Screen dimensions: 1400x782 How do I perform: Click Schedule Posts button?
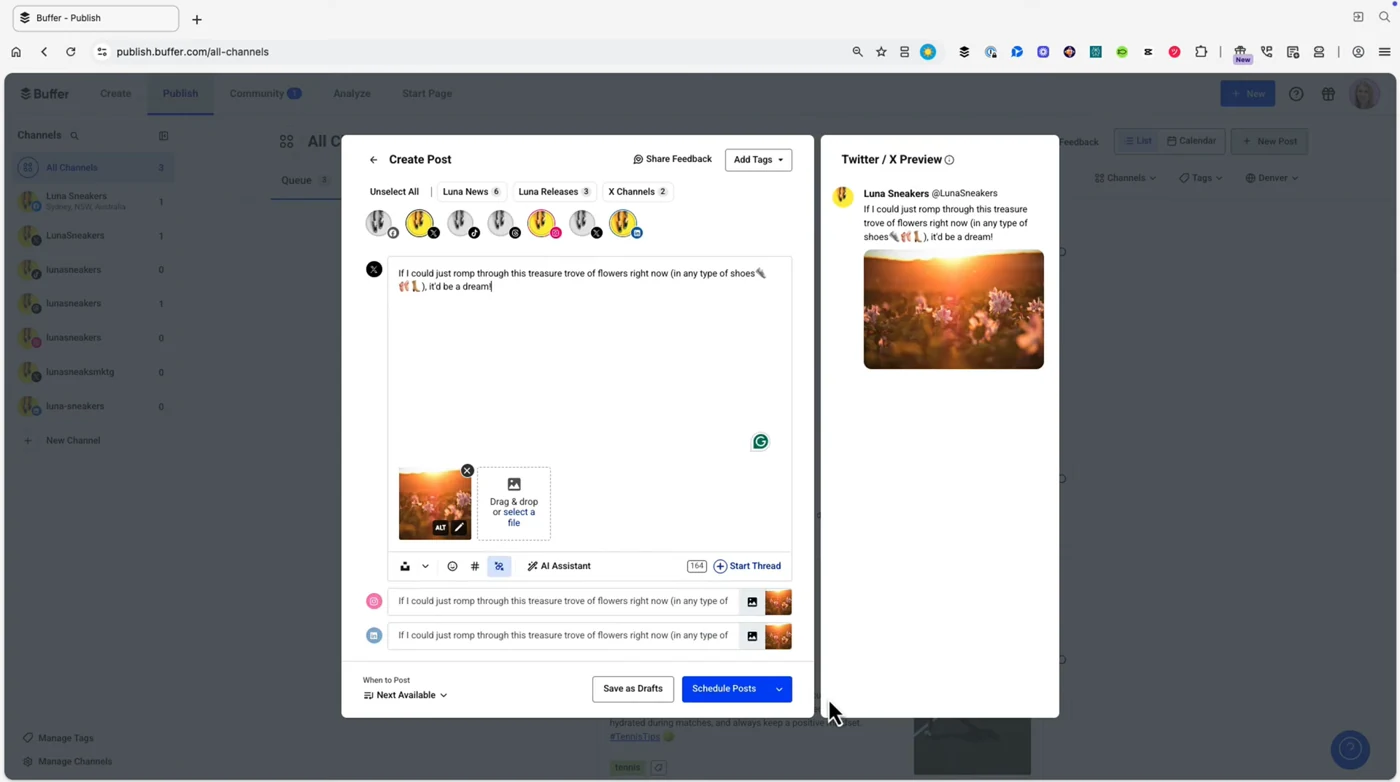(724, 689)
